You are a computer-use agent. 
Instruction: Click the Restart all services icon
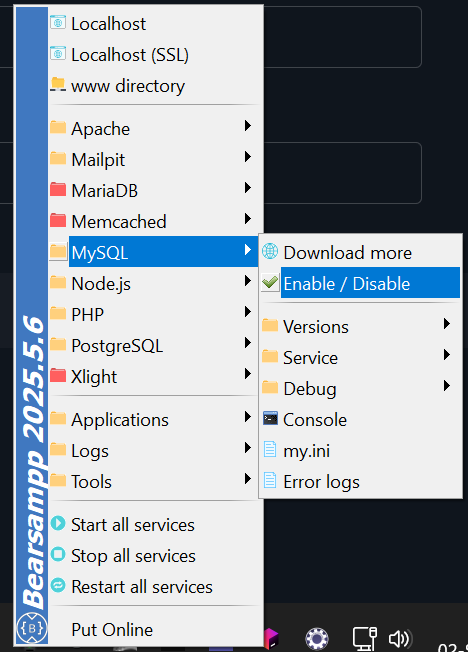coord(58,585)
